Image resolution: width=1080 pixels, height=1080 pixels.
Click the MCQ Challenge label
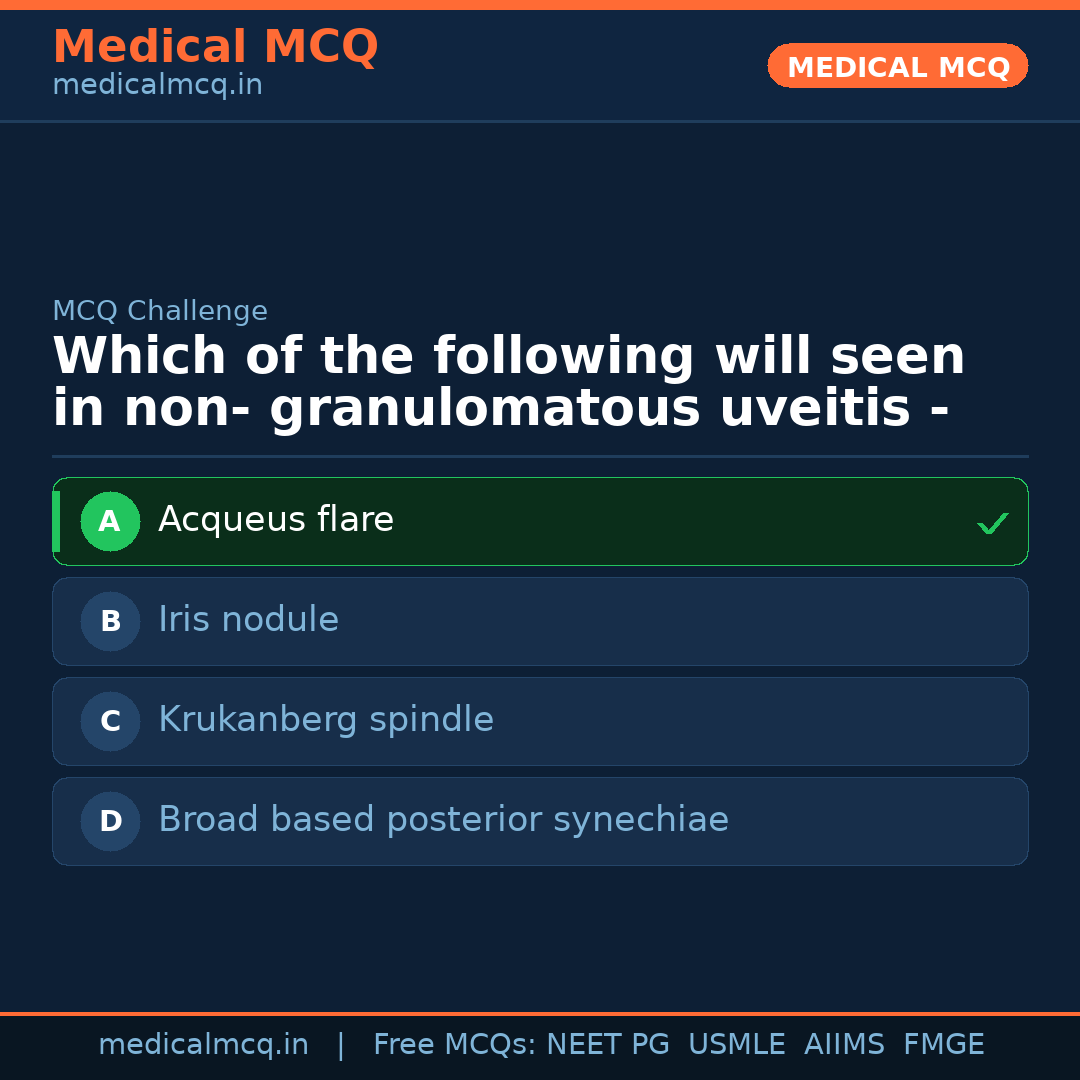160,311
